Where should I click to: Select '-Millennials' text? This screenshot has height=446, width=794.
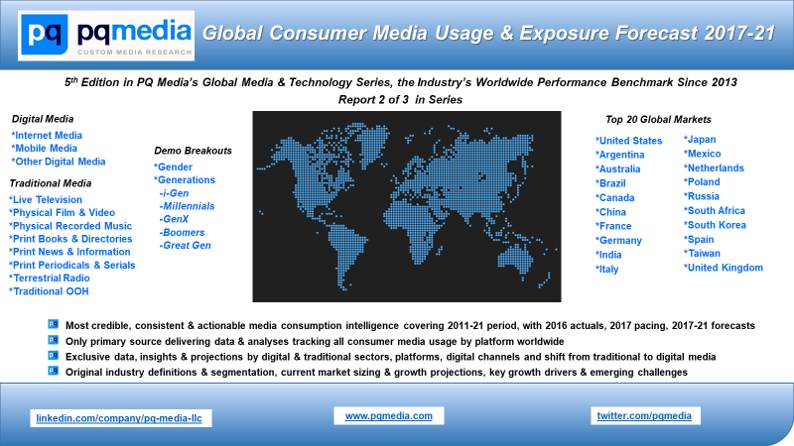(187, 206)
